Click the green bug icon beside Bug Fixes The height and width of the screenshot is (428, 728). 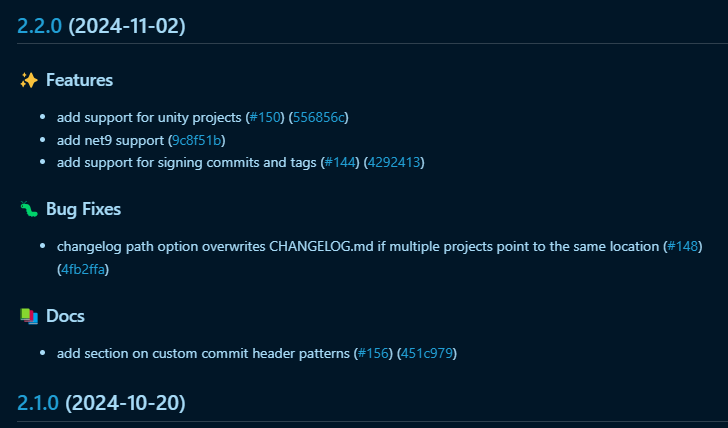(x=29, y=209)
